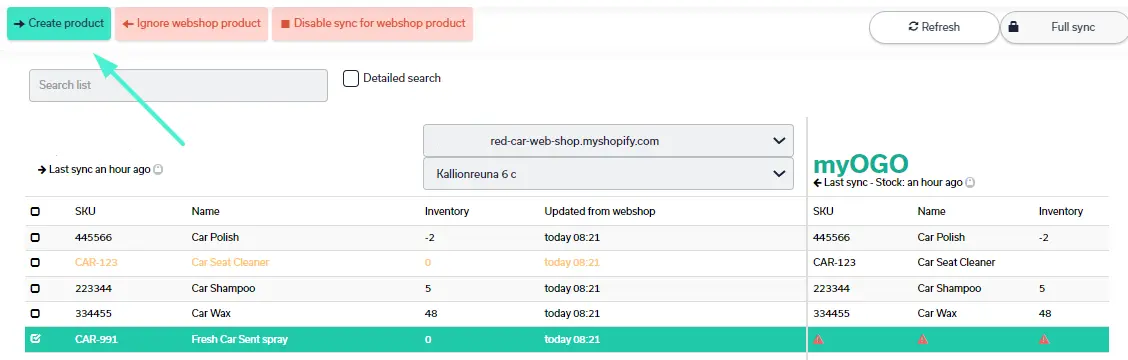
Task: Click the clock icon beside Last sync an hour ago
Action: 158,170
